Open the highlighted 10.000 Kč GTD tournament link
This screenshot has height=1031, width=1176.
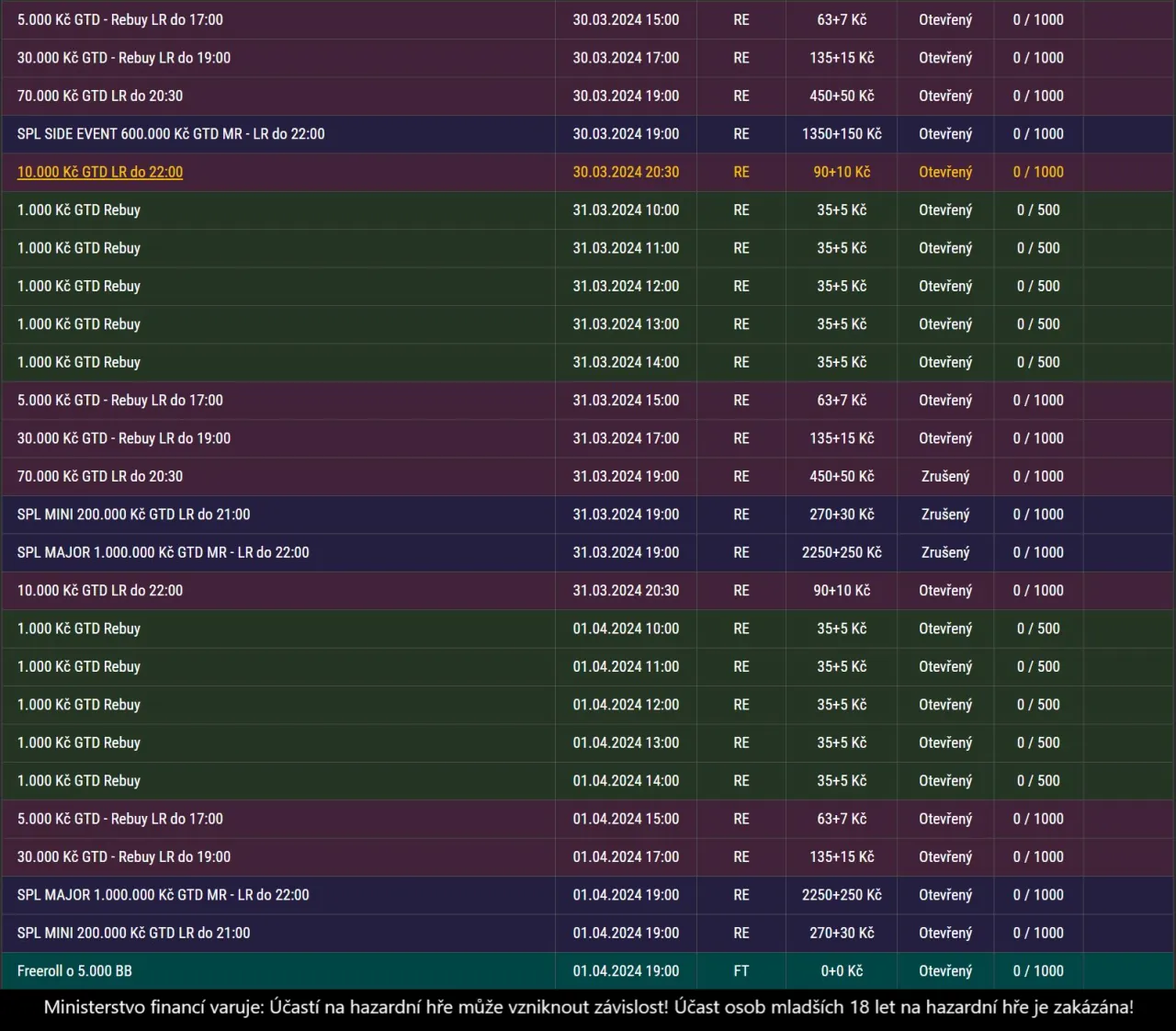click(x=100, y=172)
